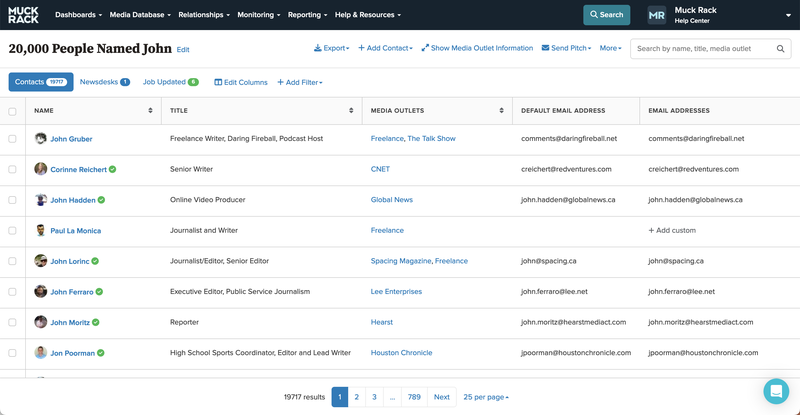Check the John Hadden row checkbox

pyautogui.click(x=12, y=200)
